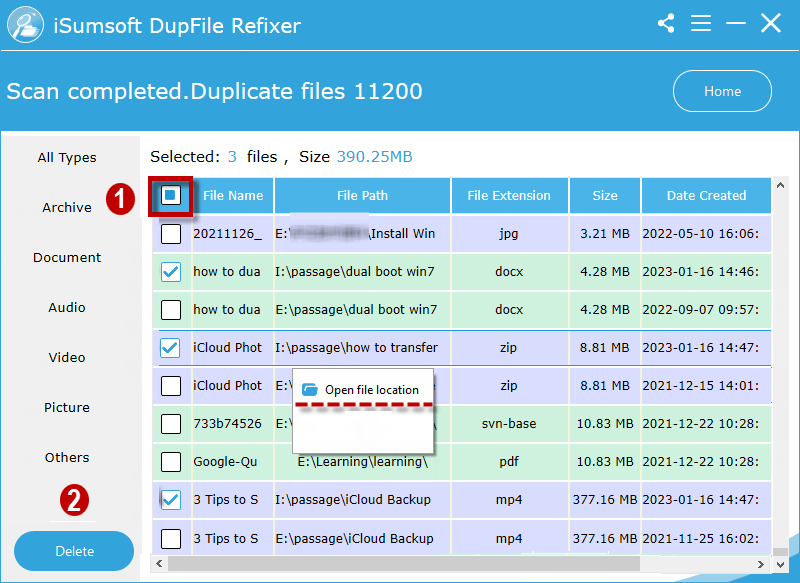This screenshot has width=800, height=583.
Task: Open the Video category
Action: [67, 358]
